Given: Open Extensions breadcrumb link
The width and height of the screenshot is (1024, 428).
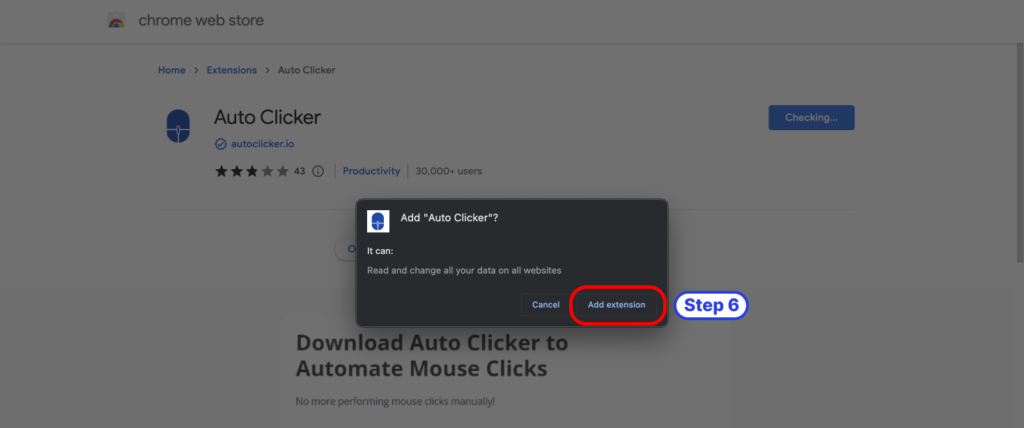Looking at the screenshot, I should pos(231,70).
